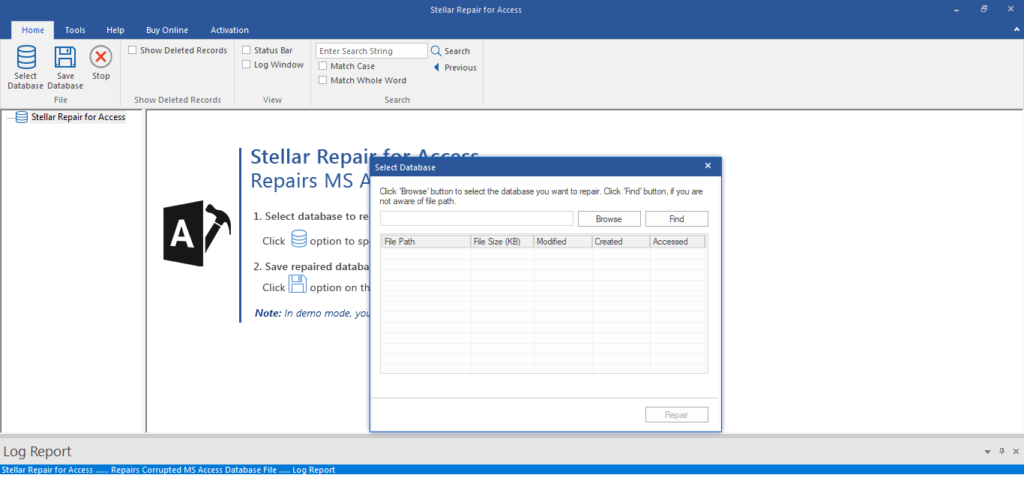Click the Find button
The width and height of the screenshot is (1024, 484).
(677, 219)
